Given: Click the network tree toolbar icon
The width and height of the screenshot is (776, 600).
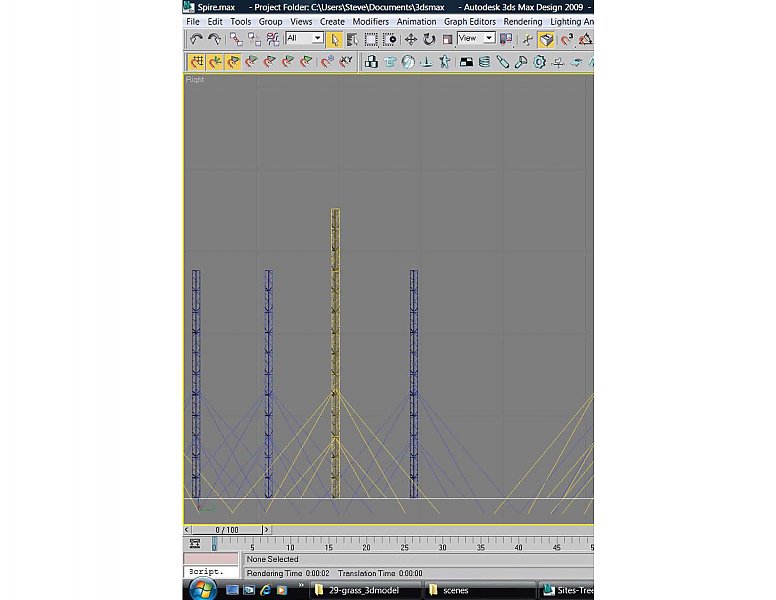Looking at the screenshot, I should click(558, 62).
